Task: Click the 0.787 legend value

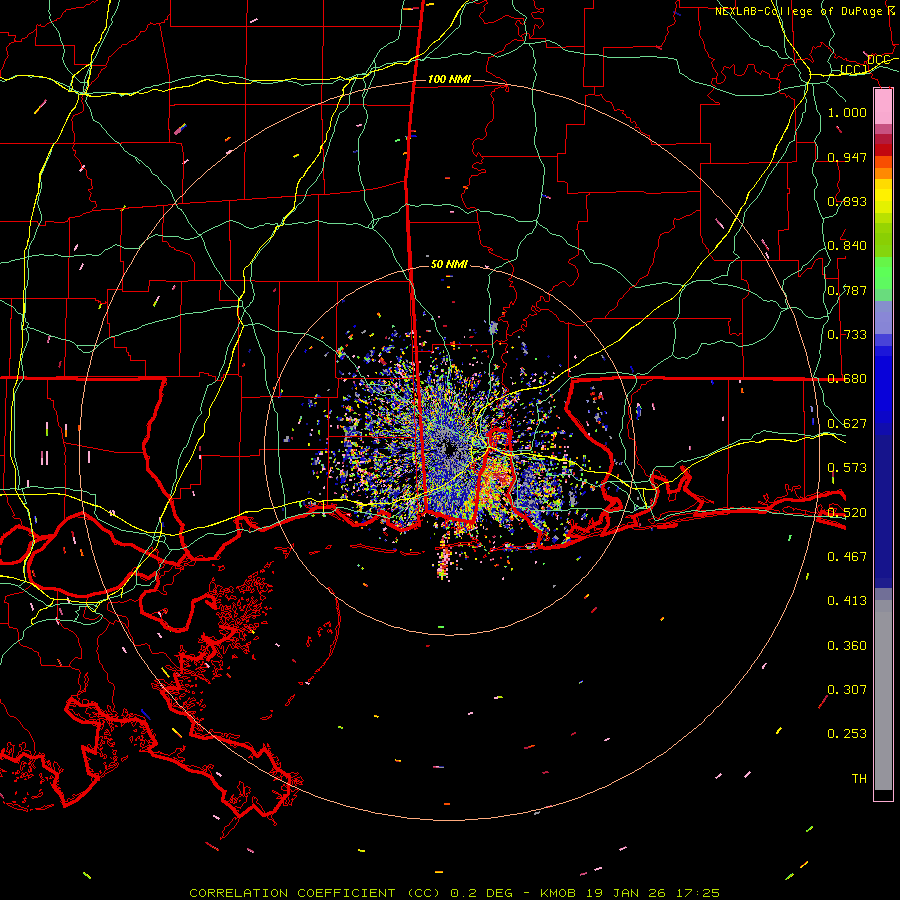Action: pyautogui.click(x=847, y=290)
